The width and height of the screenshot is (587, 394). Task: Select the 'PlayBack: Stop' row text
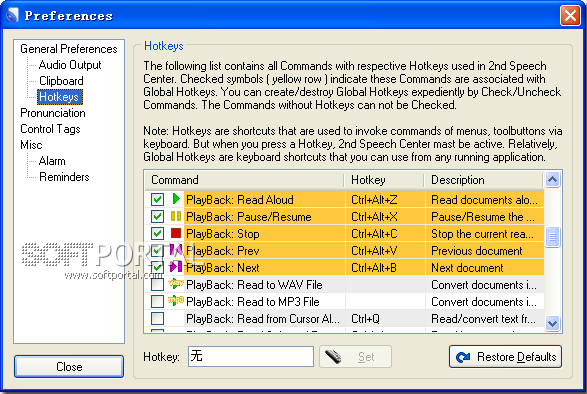222,234
